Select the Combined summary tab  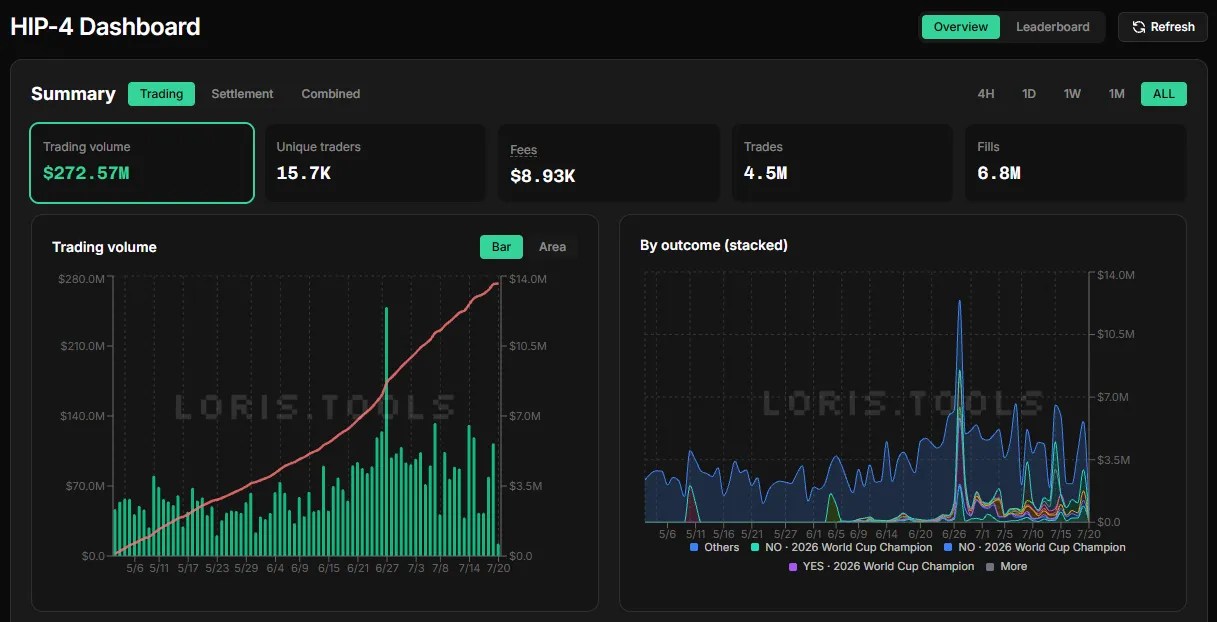point(331,94)
